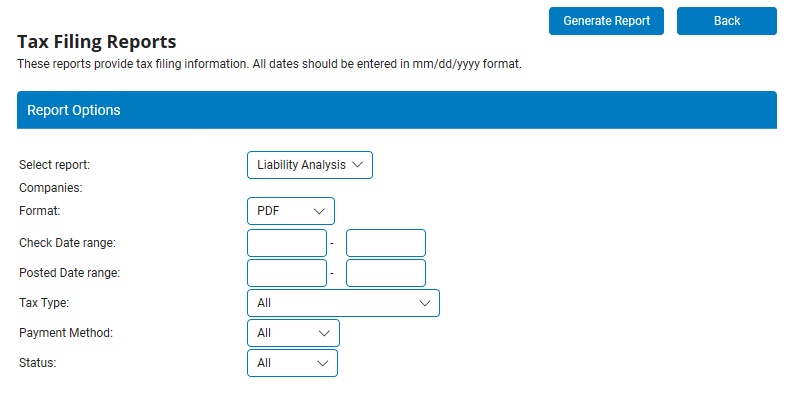Focus the Posted Date range end field
The width and height of the screenshot is (789, 420).
point(385,273)
